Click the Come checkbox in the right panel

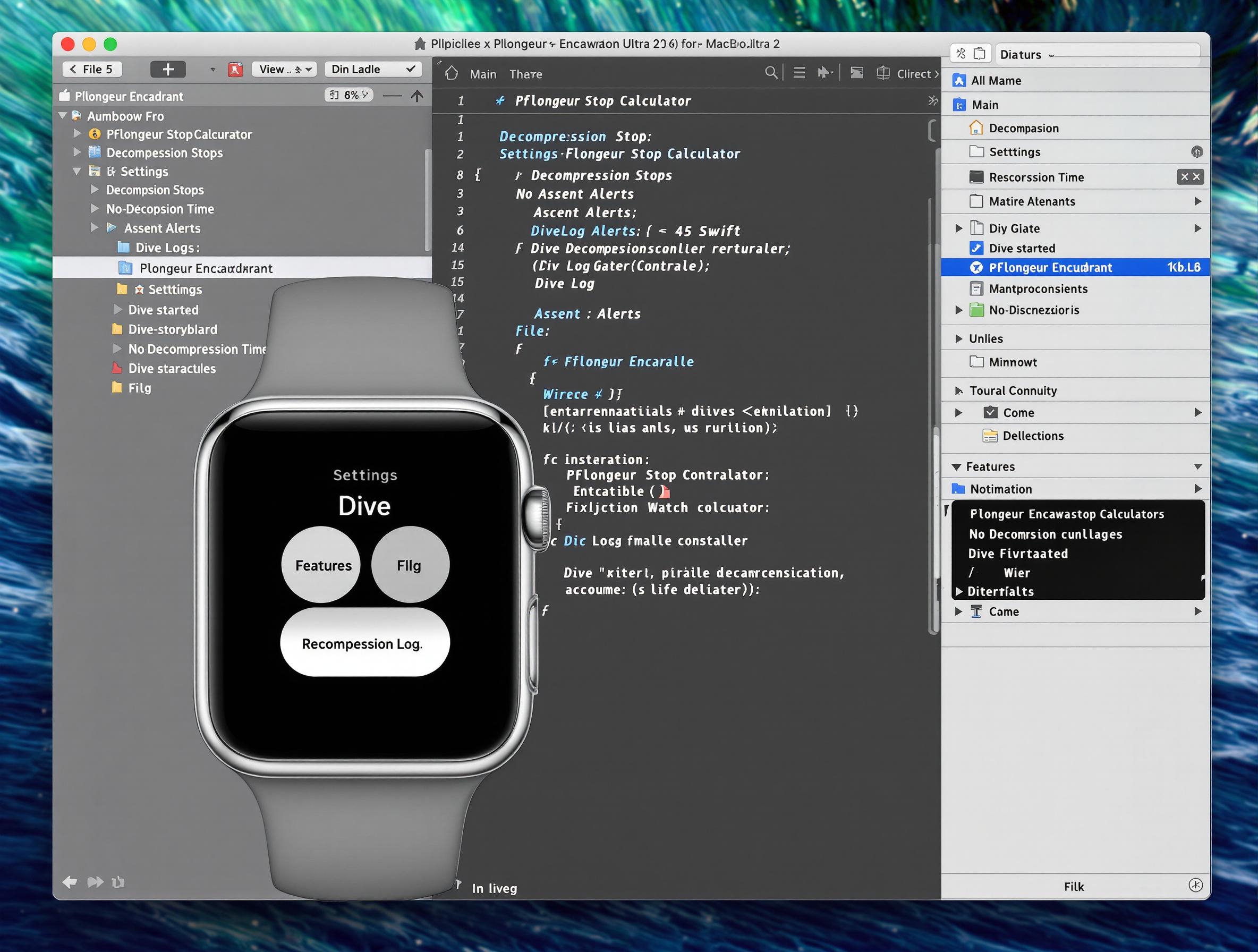(991, 412)
